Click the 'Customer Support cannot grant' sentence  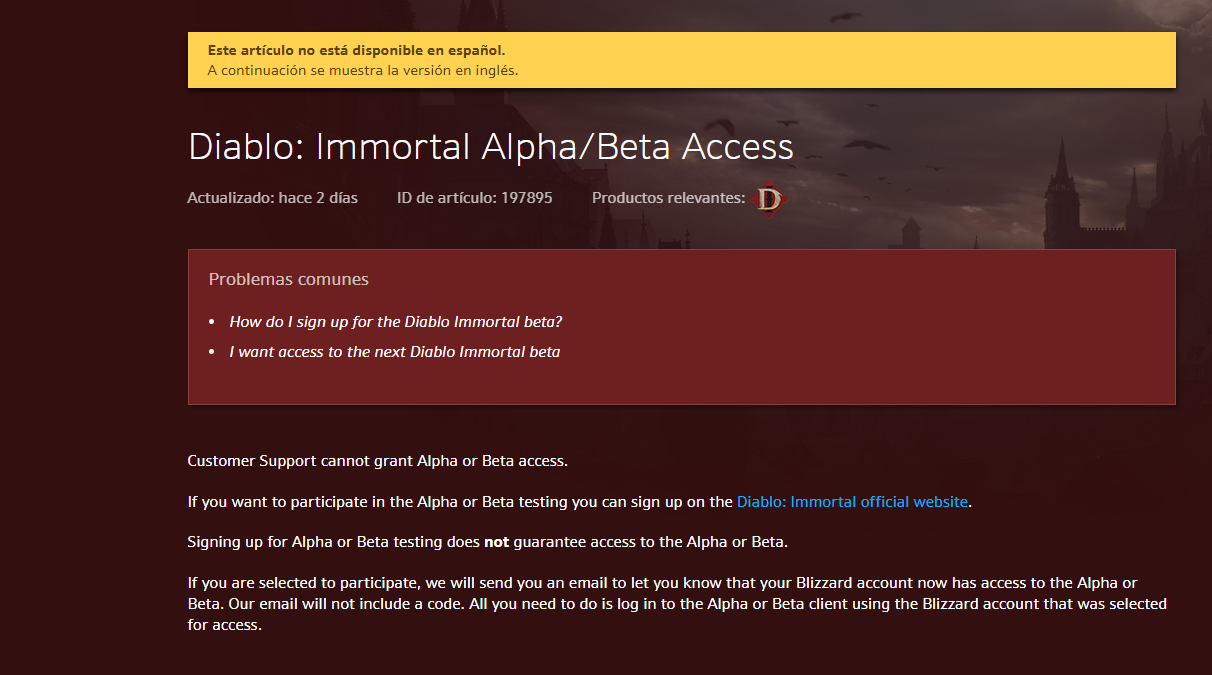pyautogui.click(x=378, y=461)
